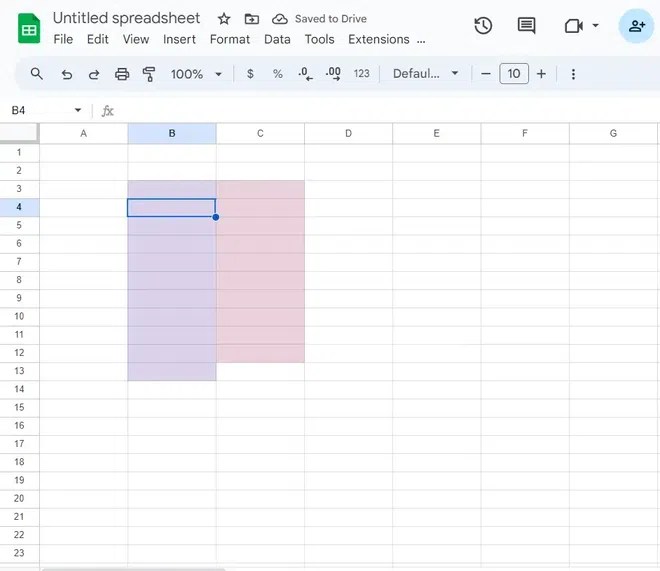Open the Extensions menu

pos(379,40)
